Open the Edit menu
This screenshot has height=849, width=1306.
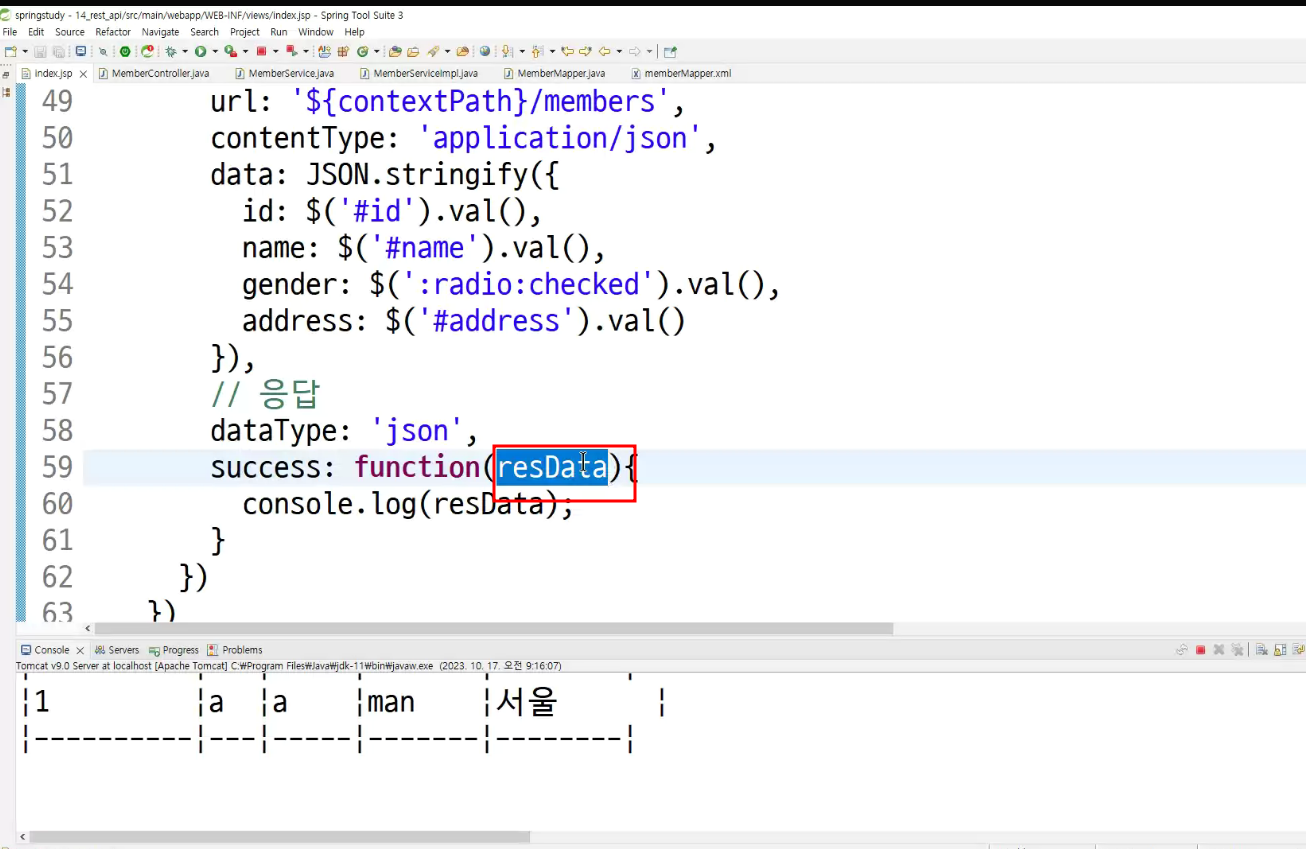pyautogui.click(x=36, y=32)
